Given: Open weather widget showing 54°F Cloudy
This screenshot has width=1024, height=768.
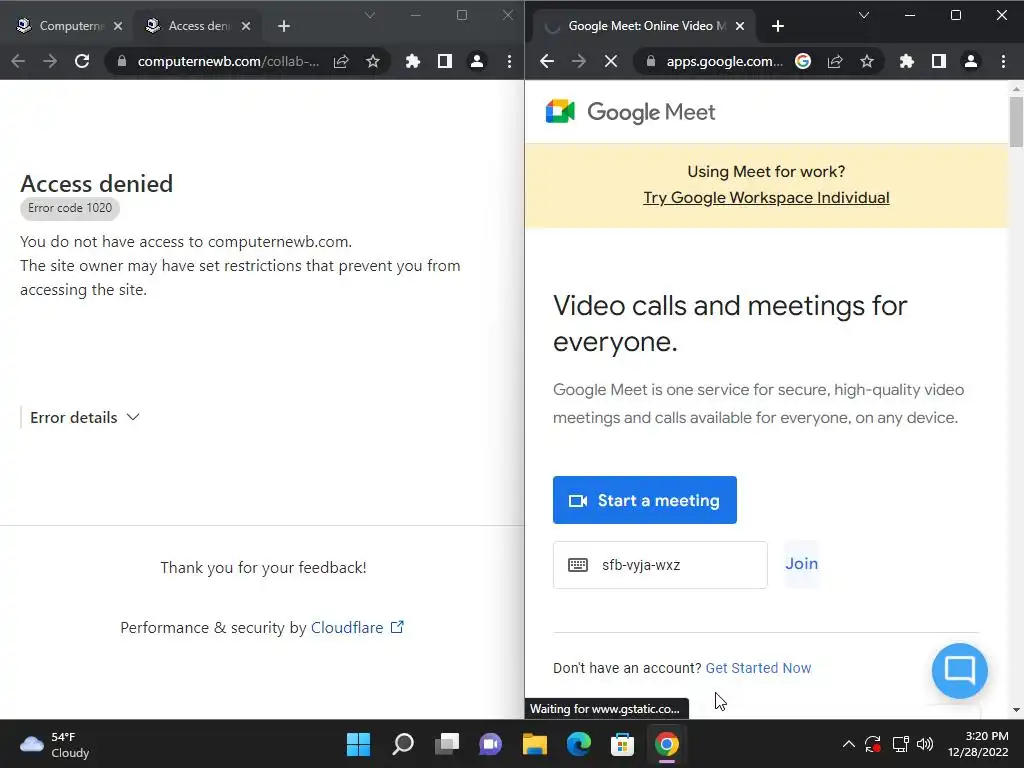Looking at the screenshot, I should (x=55, y=744).
